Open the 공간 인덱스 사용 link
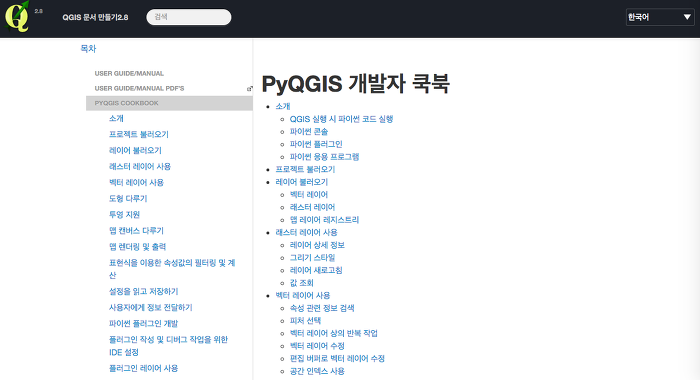The width and height of the screenshot is (700, 380). click(x=317, y=371)
